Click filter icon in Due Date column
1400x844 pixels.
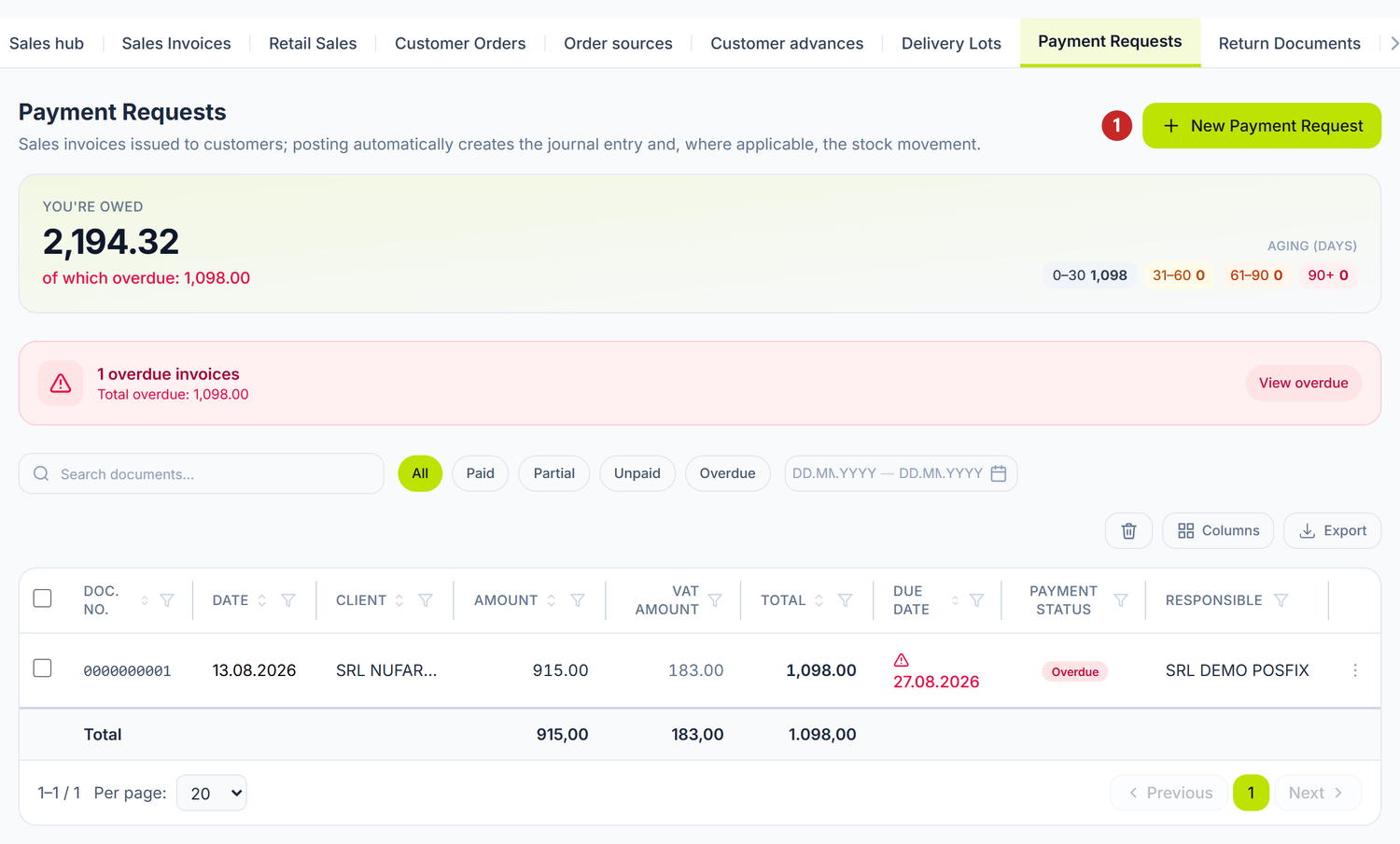[976, 600]
